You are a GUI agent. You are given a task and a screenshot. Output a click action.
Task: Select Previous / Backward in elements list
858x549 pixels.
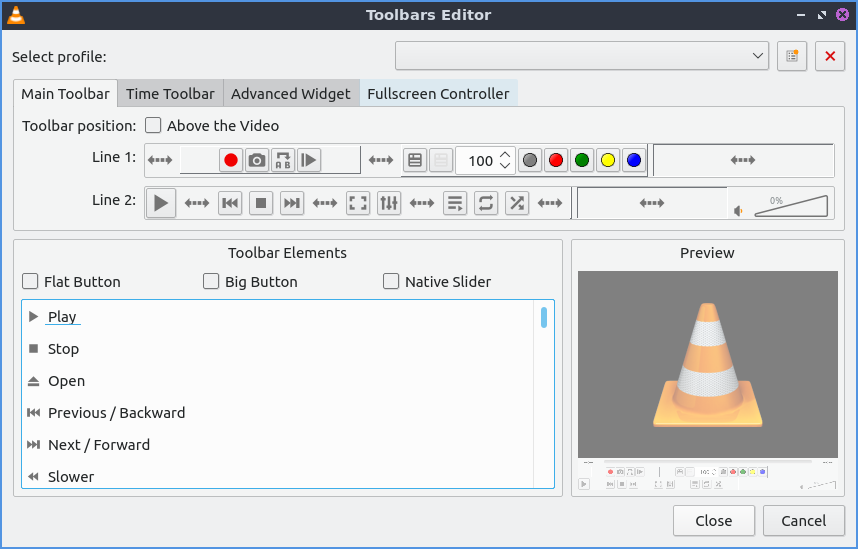click(116, 413)
